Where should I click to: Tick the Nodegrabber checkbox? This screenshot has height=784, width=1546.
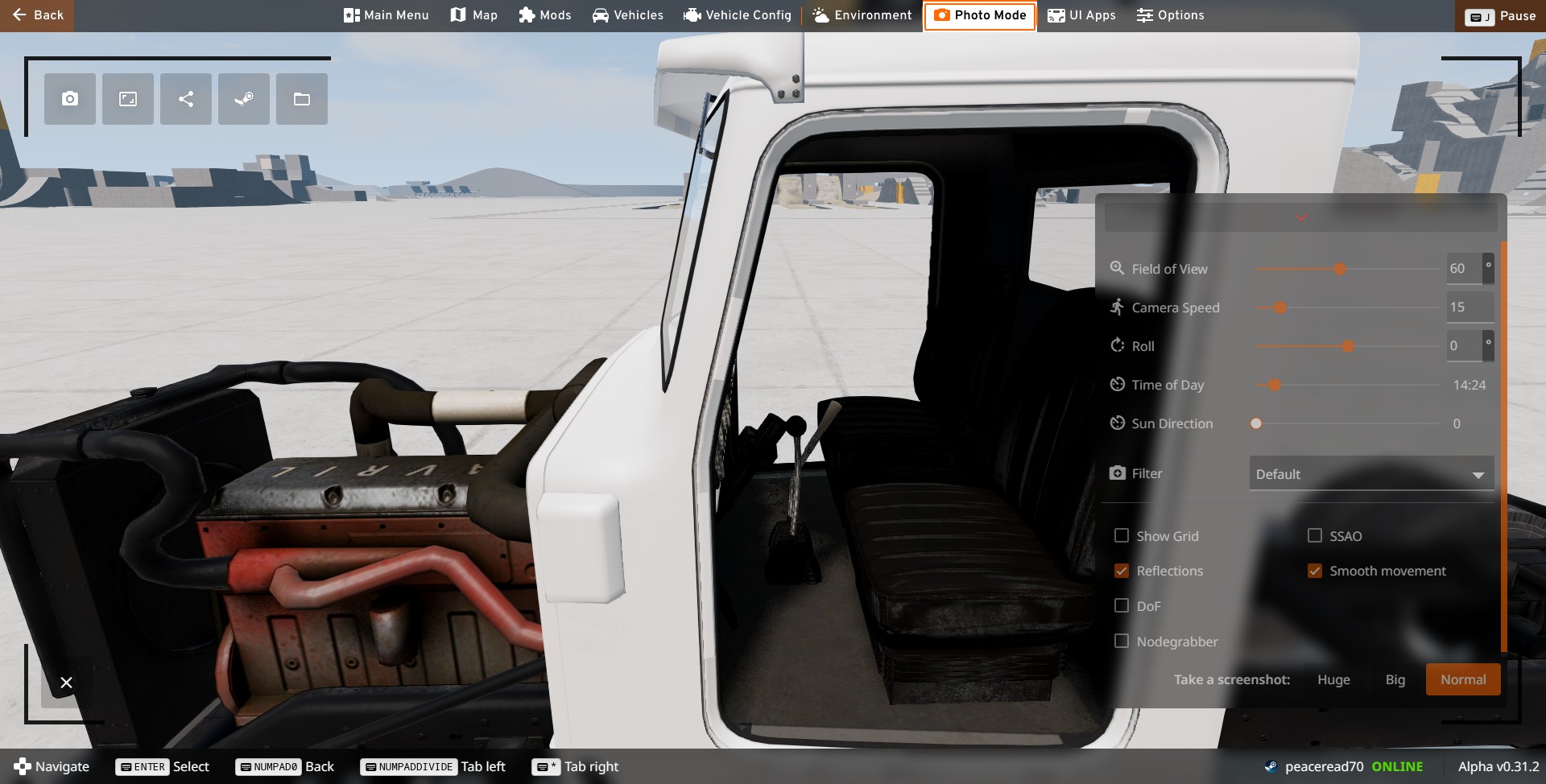click(1122, 641)
